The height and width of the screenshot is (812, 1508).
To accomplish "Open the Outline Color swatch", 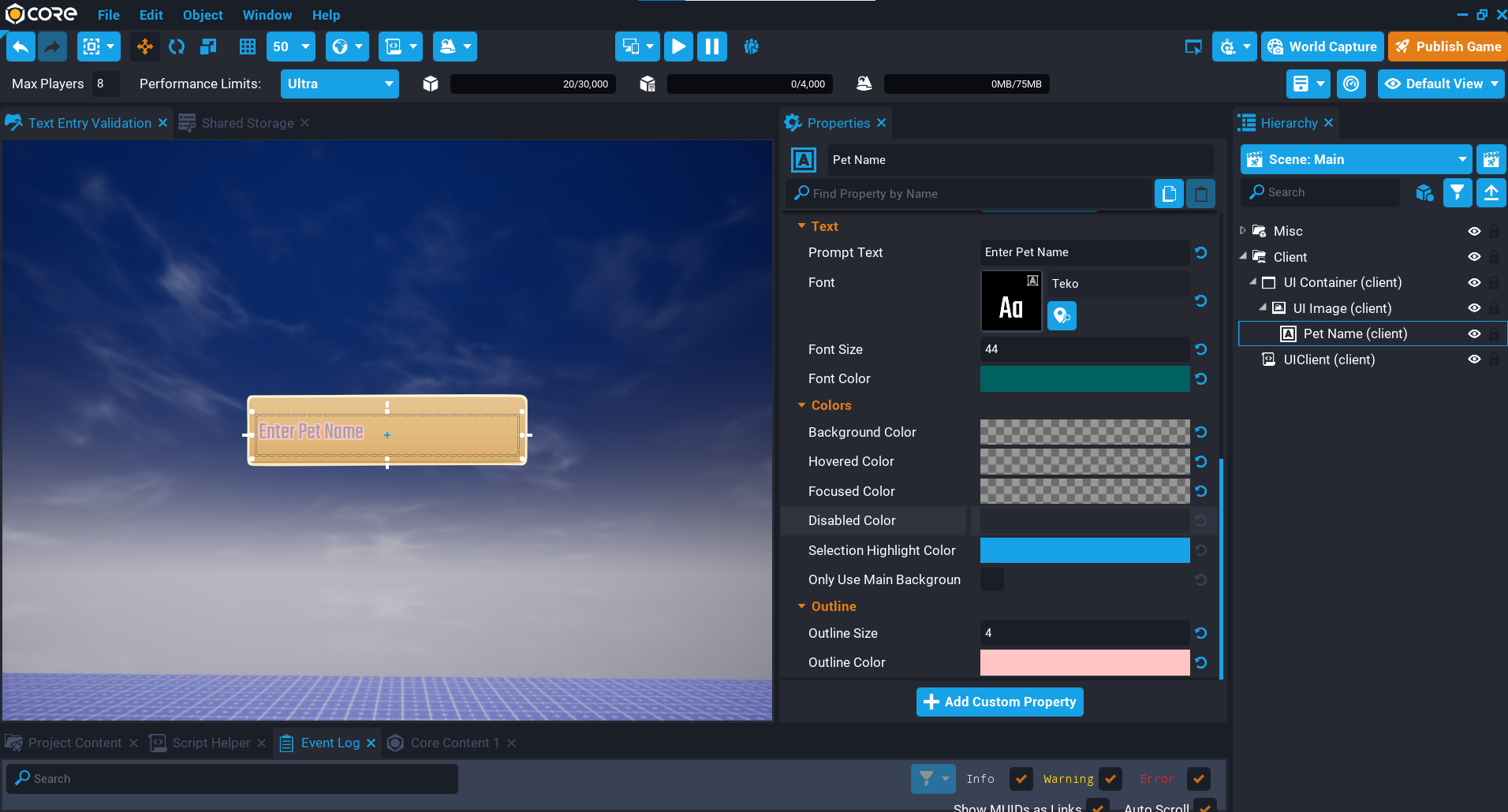I will pos(1084,663).
